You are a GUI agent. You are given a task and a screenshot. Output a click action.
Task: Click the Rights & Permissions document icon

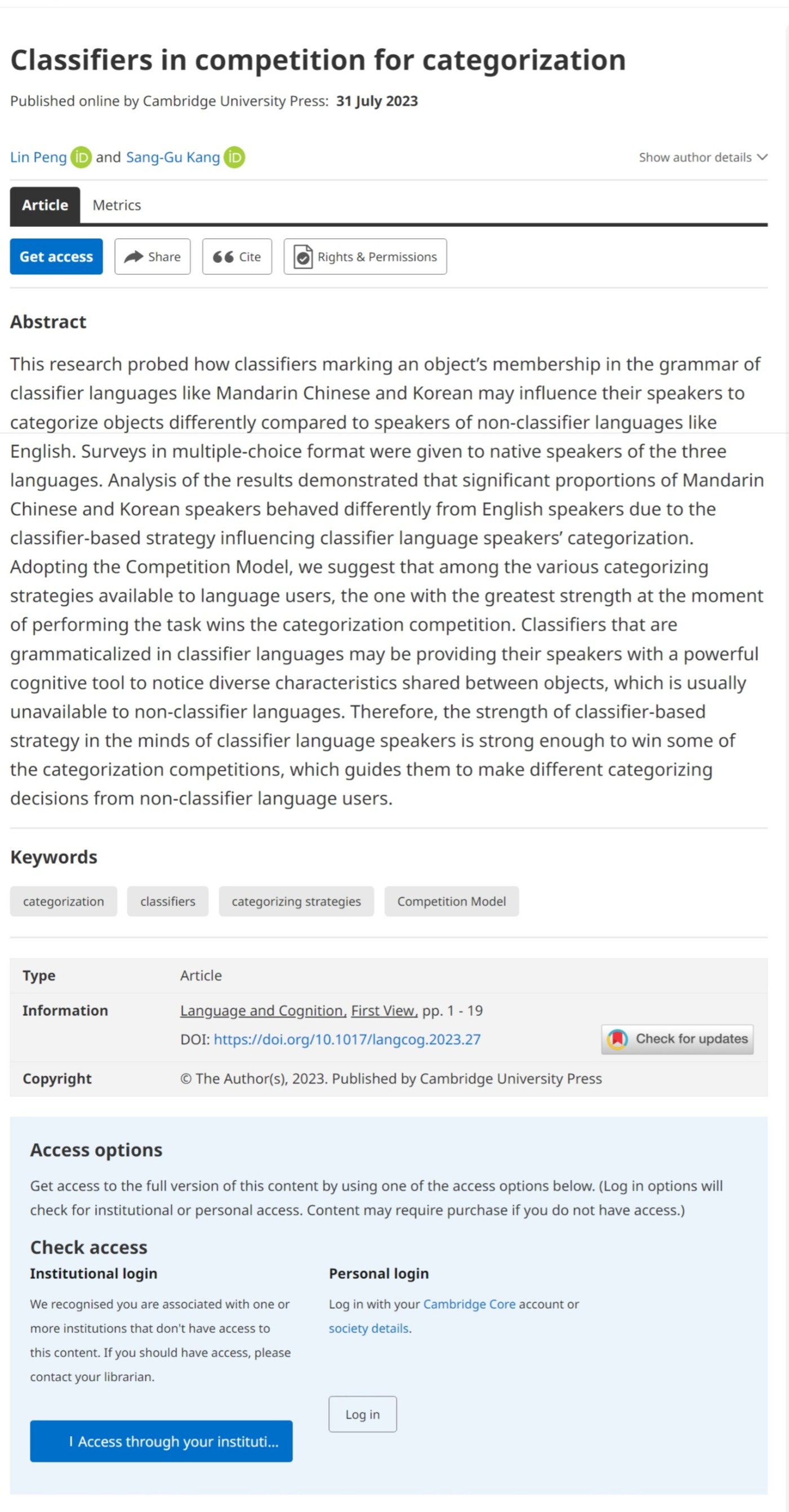click(303, 256)
